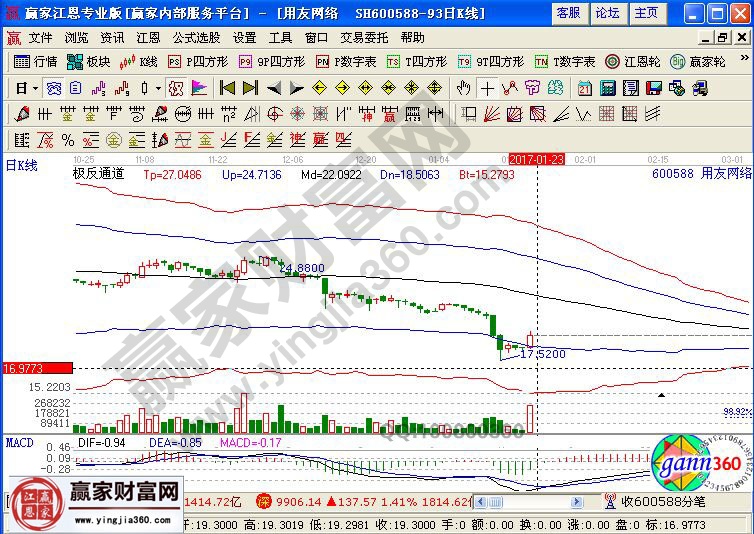This screenshot has height=534, width=754.
Task: Click the 2017-01-23 date marker
Action: (537, 158)
